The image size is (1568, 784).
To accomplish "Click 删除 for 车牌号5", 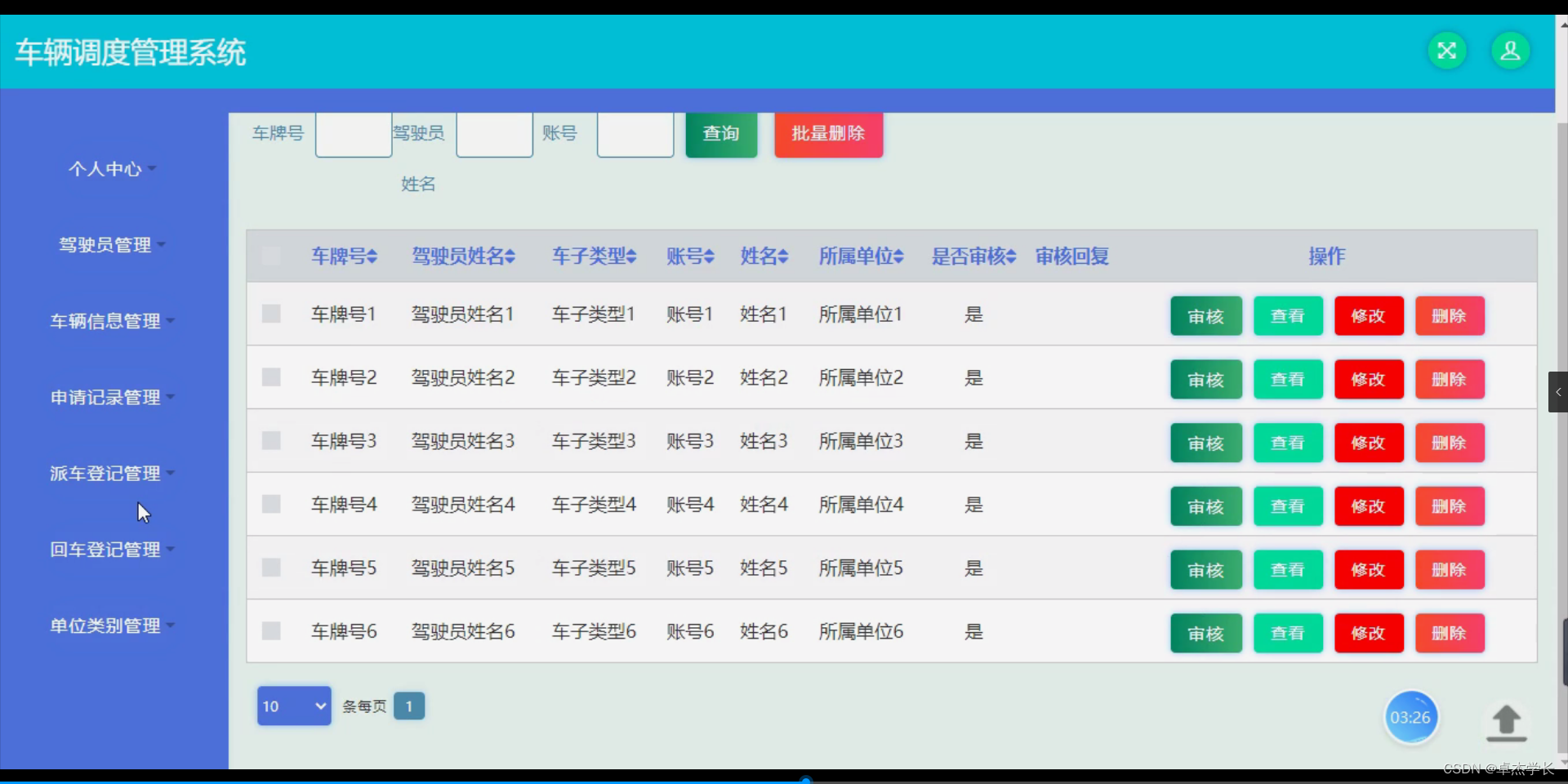I will (1450, 570).
